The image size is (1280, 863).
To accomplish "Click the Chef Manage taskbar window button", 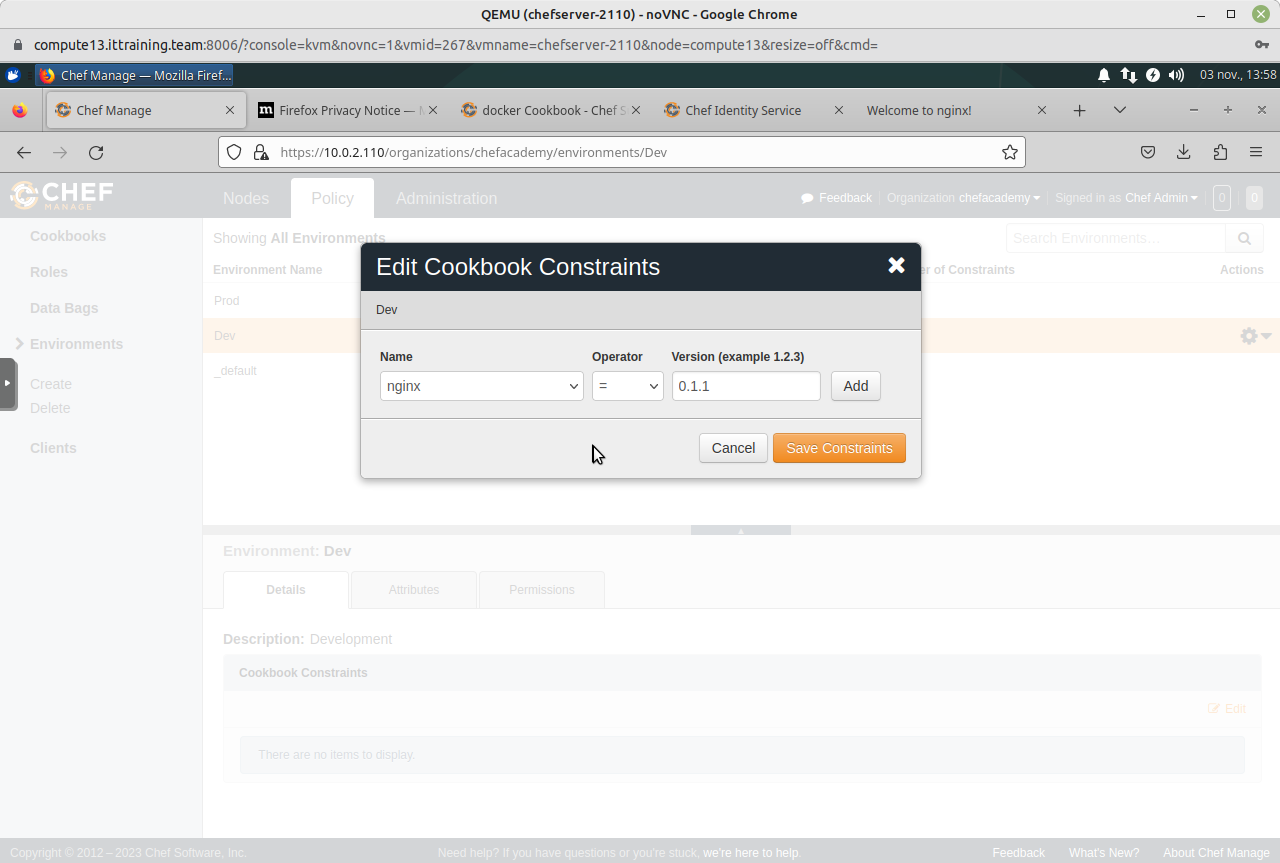I will (x=135, y=75).
